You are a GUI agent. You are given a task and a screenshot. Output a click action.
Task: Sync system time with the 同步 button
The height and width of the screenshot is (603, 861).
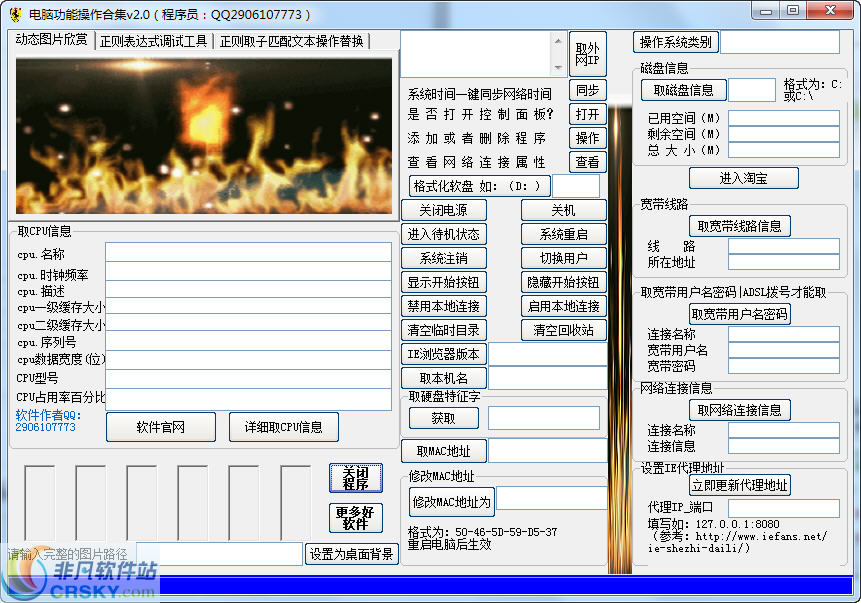(x=587, y=90)
